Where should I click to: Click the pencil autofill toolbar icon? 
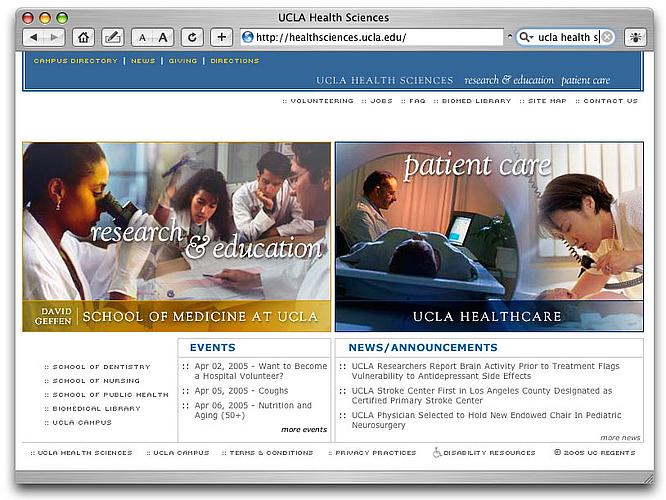point(113,37)
